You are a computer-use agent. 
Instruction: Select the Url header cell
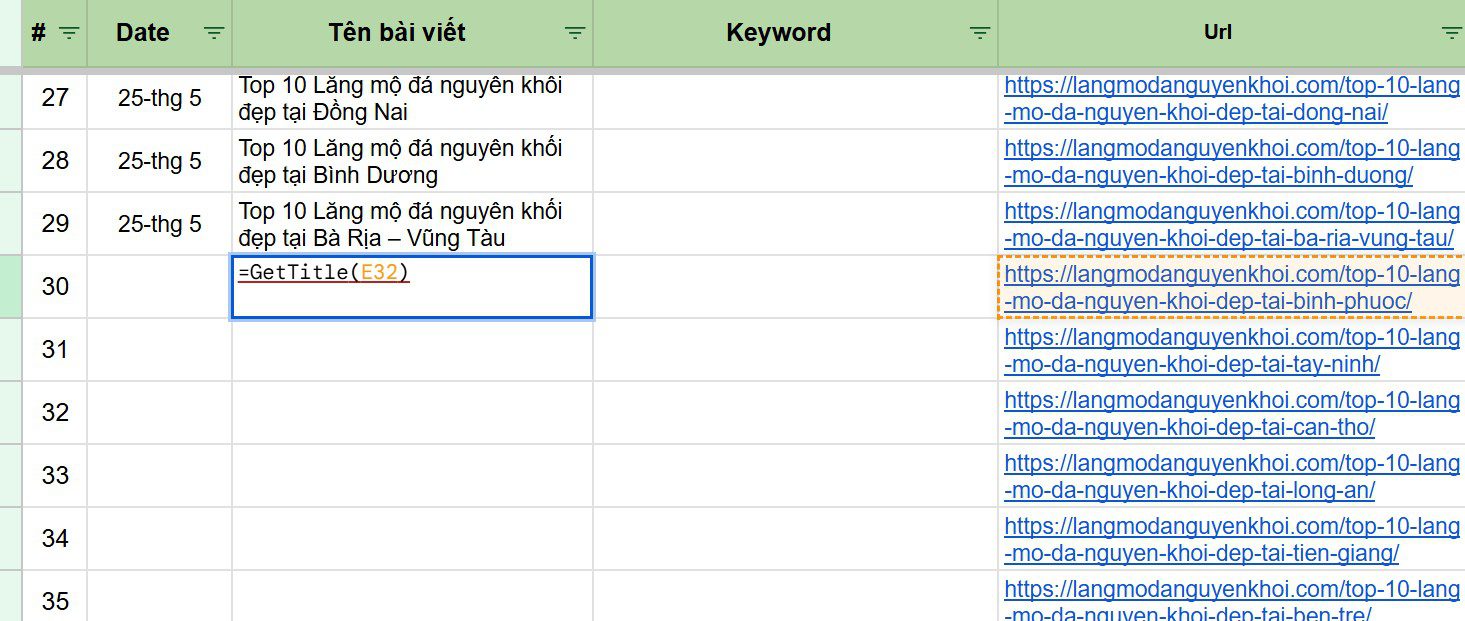pos(1231,33)
